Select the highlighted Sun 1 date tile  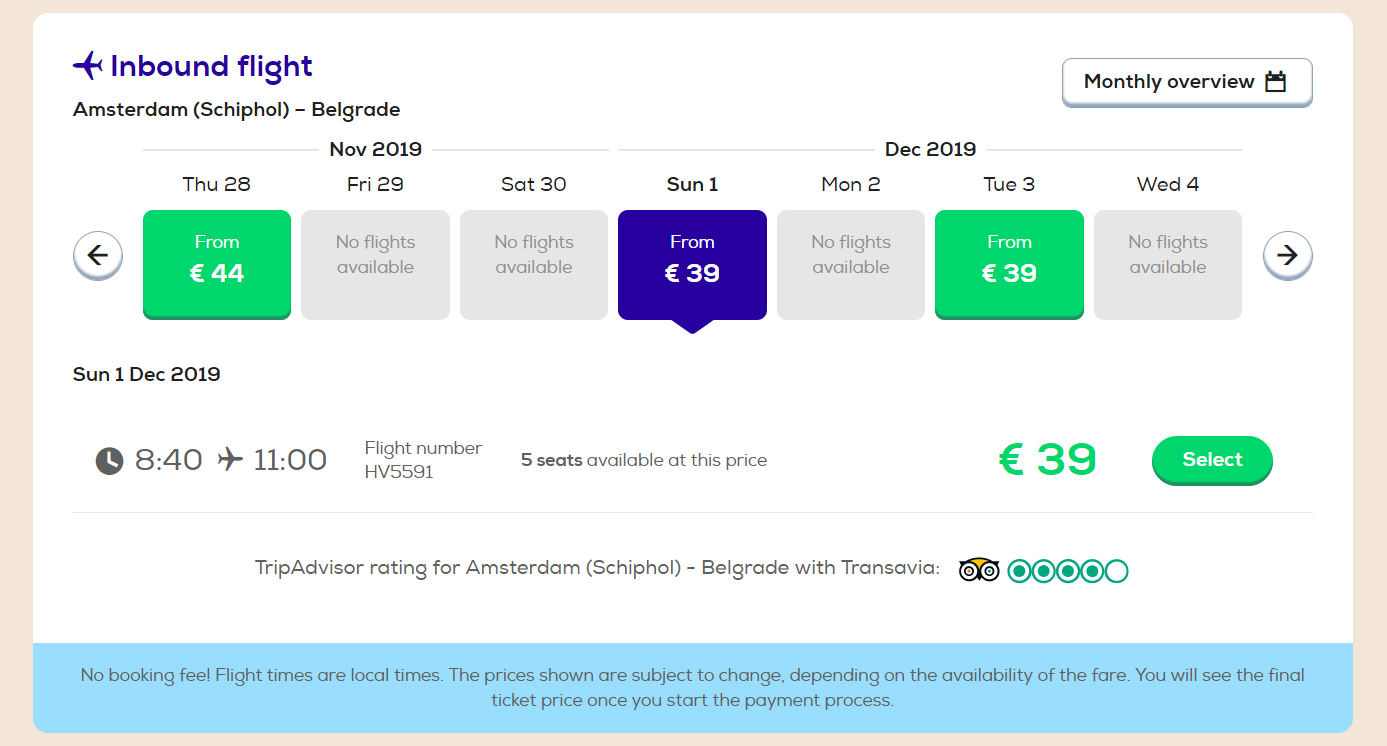tap(692, 264)
